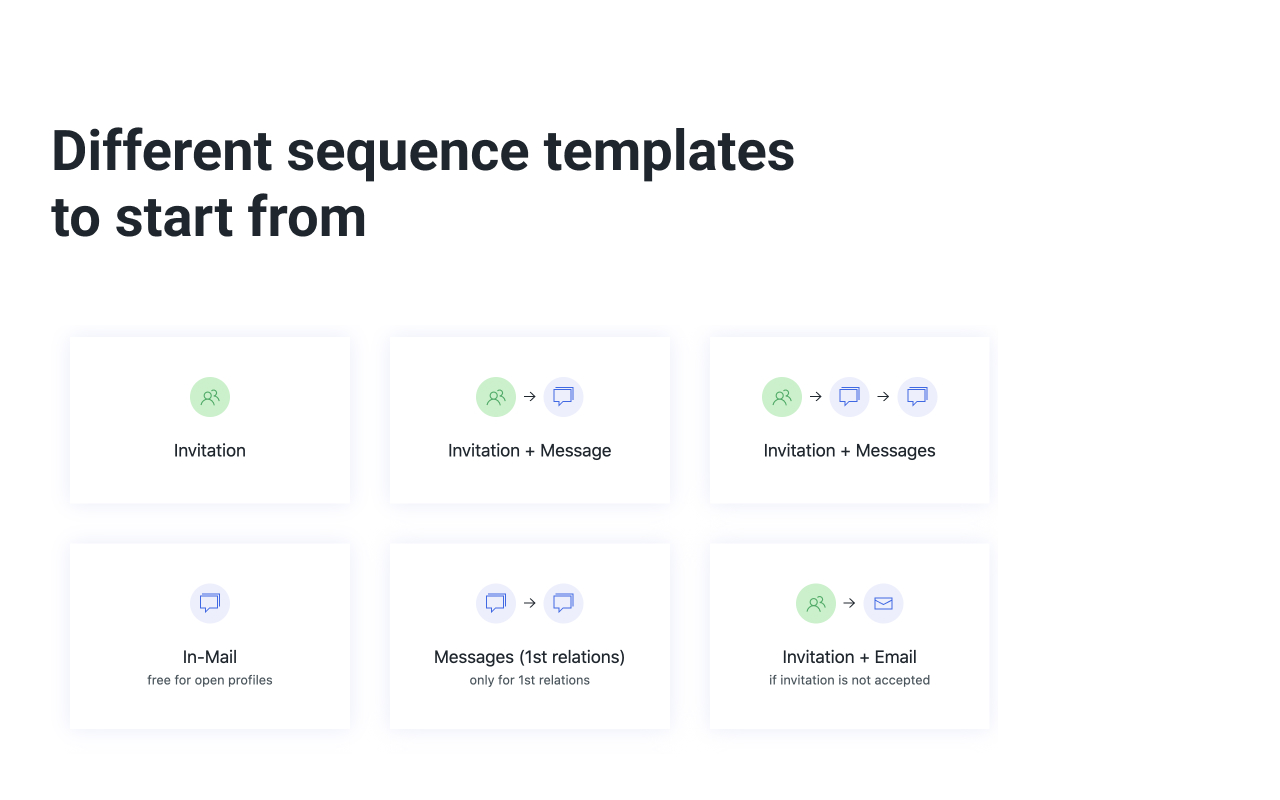Screen dimensions: 1280x800
Task: Click the green people icon in Invitation card
Action: pyautogui.click(x=210, y=397)
